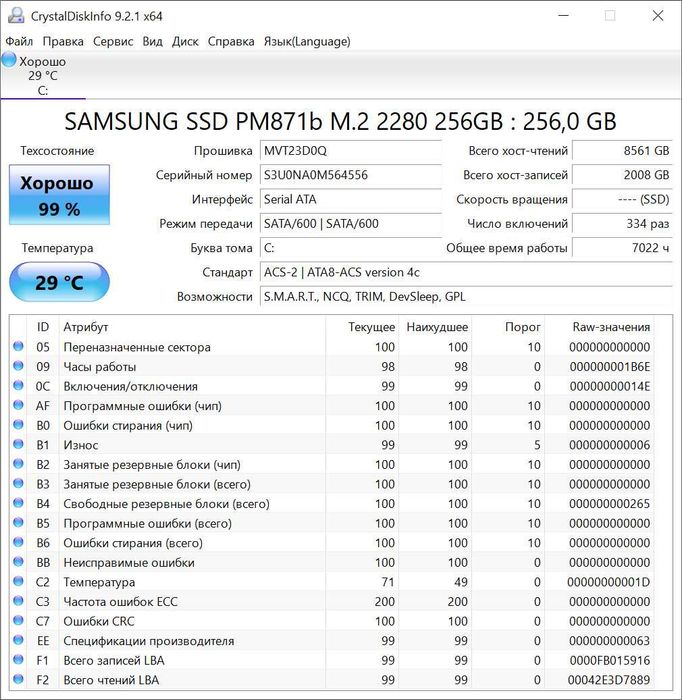The width and height of the screenshot is (682, 700).
Task: Click the ID column header
Action: [x=43, y=327]
